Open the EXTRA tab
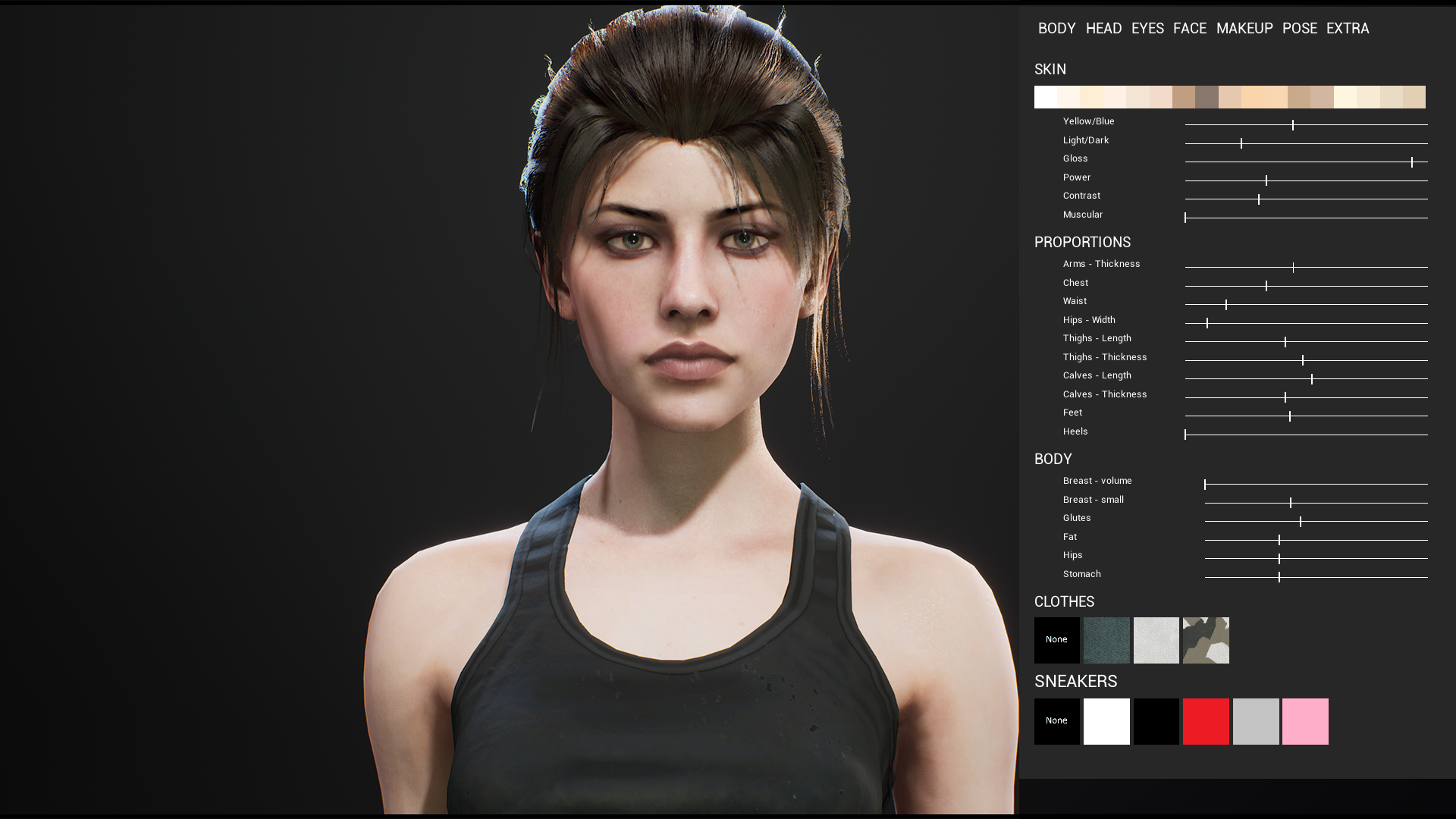 click(1348, 28)
